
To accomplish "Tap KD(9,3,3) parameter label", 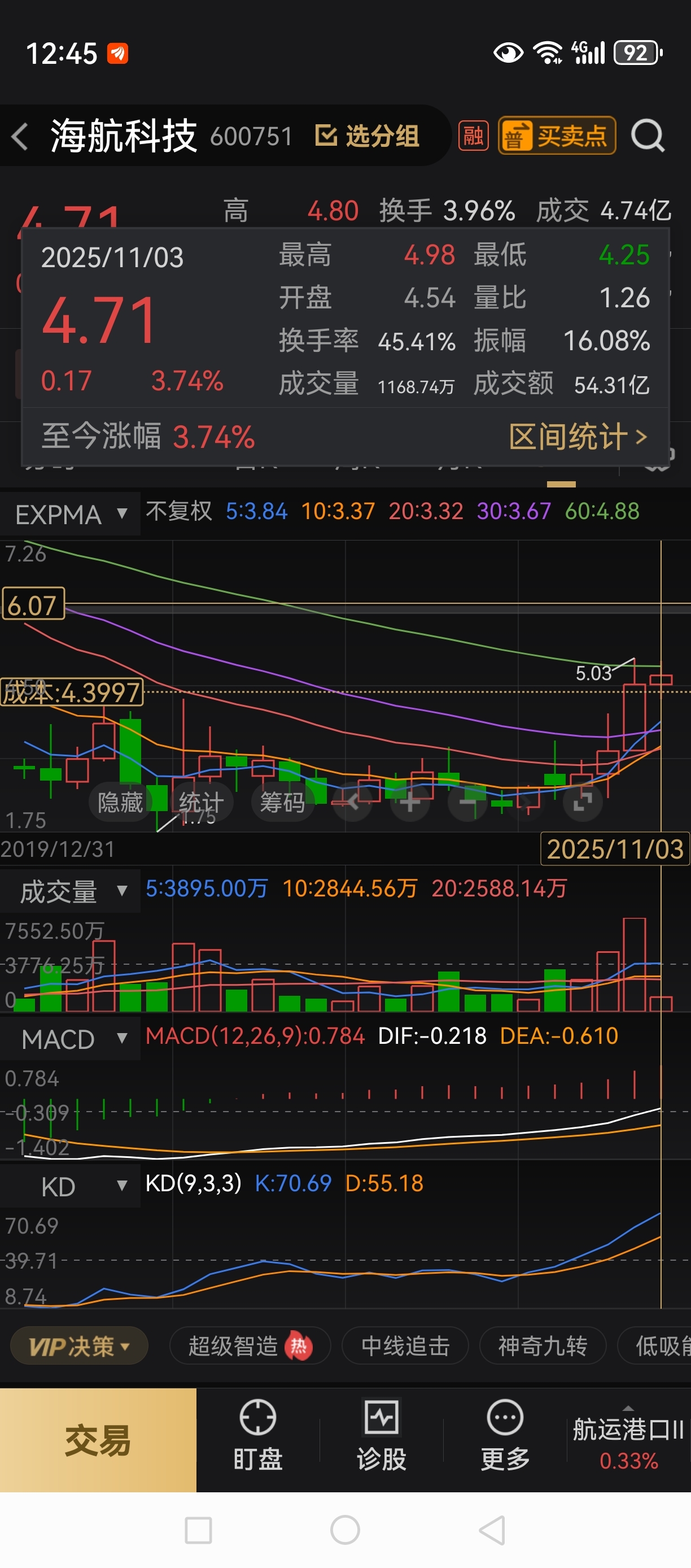I will (x=194, y=1183).
